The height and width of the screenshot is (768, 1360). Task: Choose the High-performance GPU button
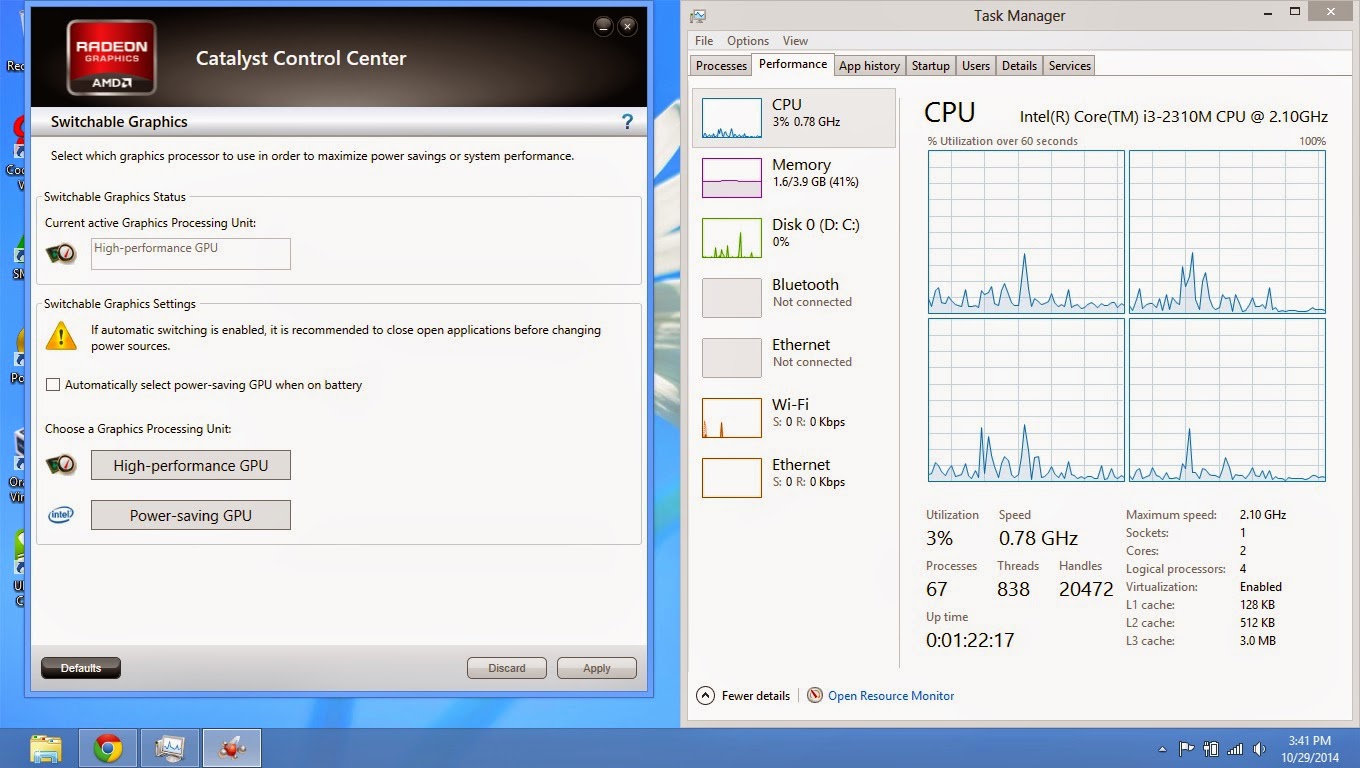point(191,465)
